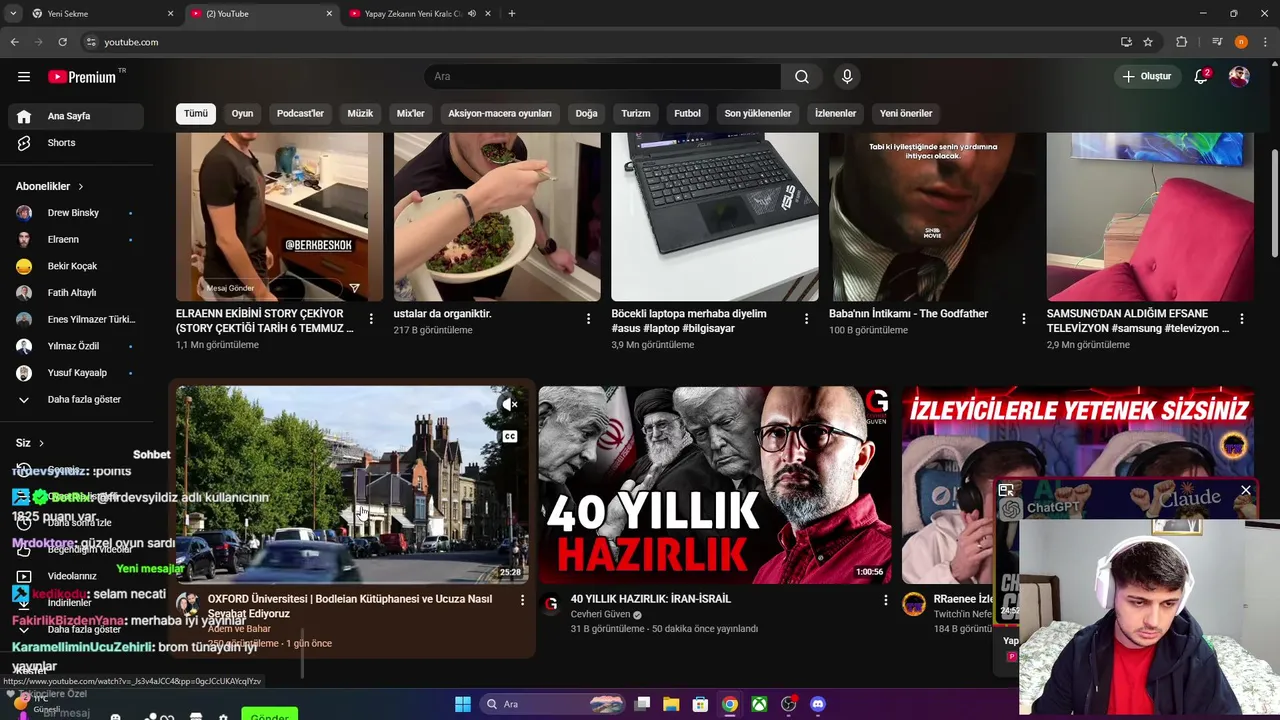Select the Tümü filter chip
Image resolution: width=1280 pixels, height=720 pixels.
[196, 114]
